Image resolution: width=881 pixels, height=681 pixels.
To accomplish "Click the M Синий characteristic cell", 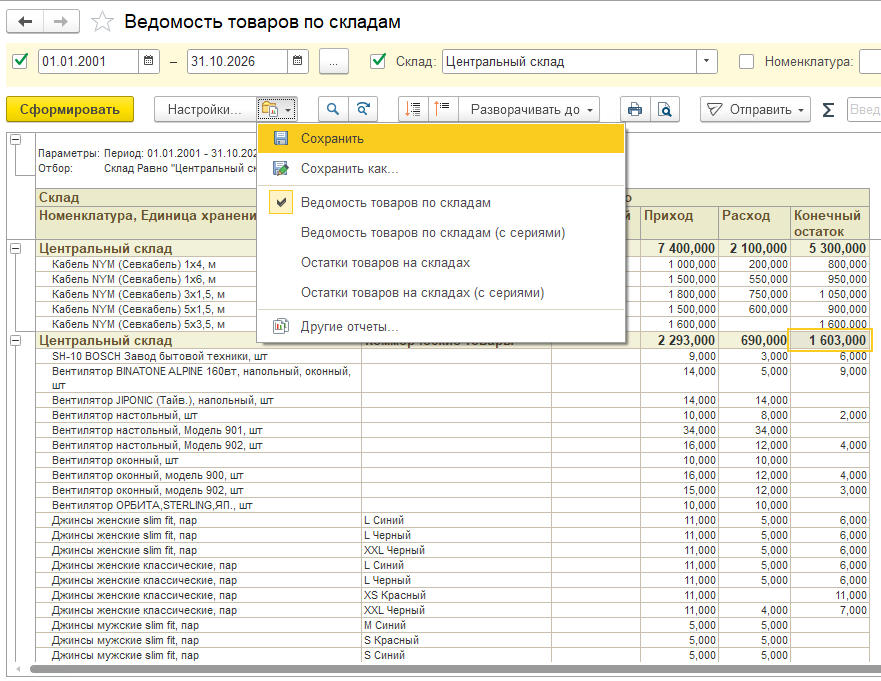I will point(456,625).
